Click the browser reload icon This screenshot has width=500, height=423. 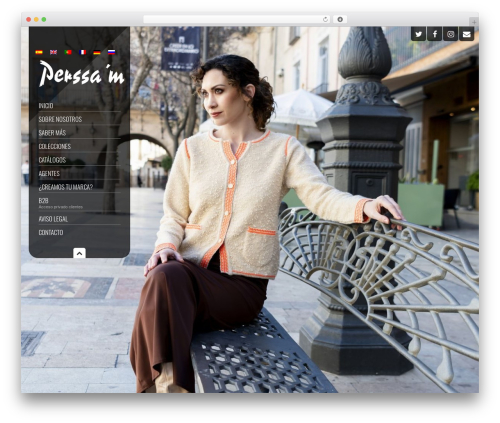(x=325, y=20)
